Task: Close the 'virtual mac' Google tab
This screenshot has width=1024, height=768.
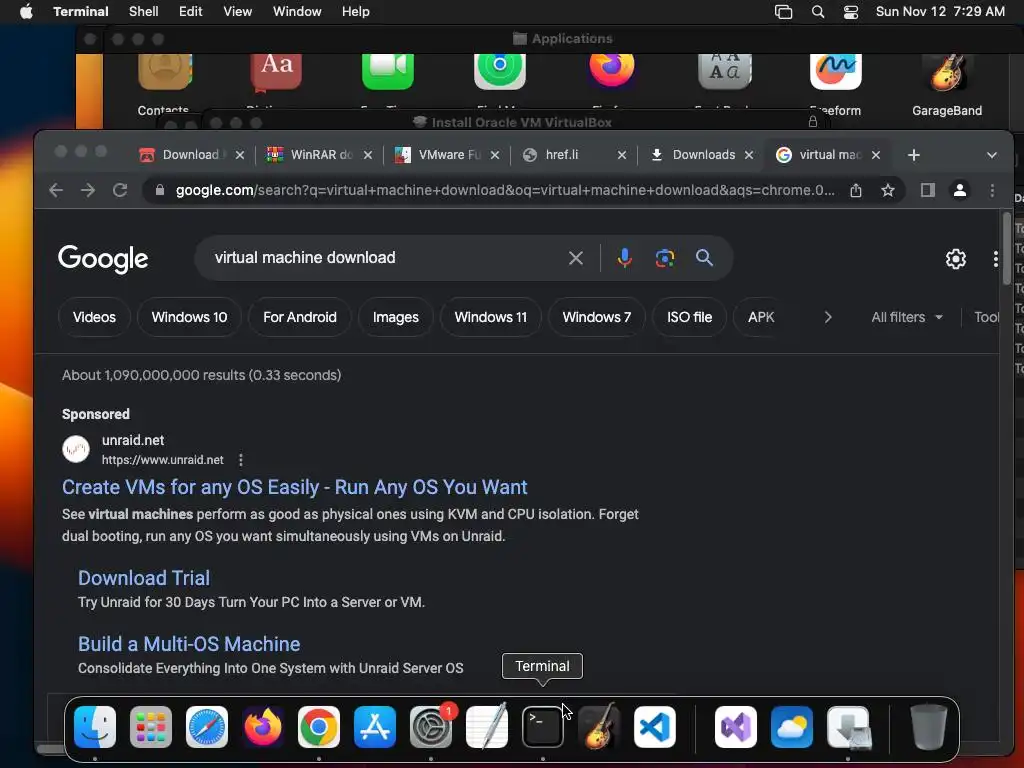Action: [876, 155]
